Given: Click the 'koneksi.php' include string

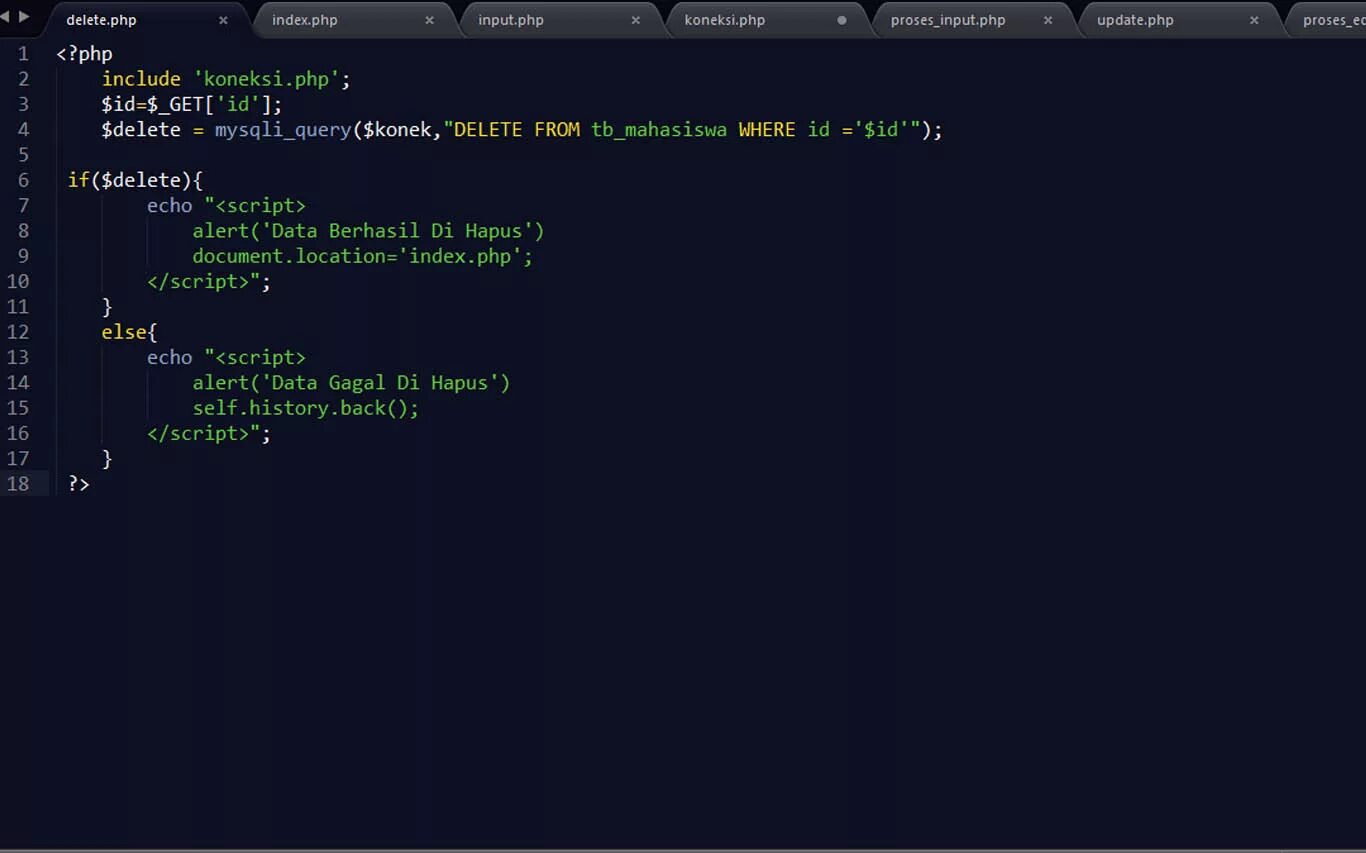Looking at the screenshot, I should tap(267, 79).
